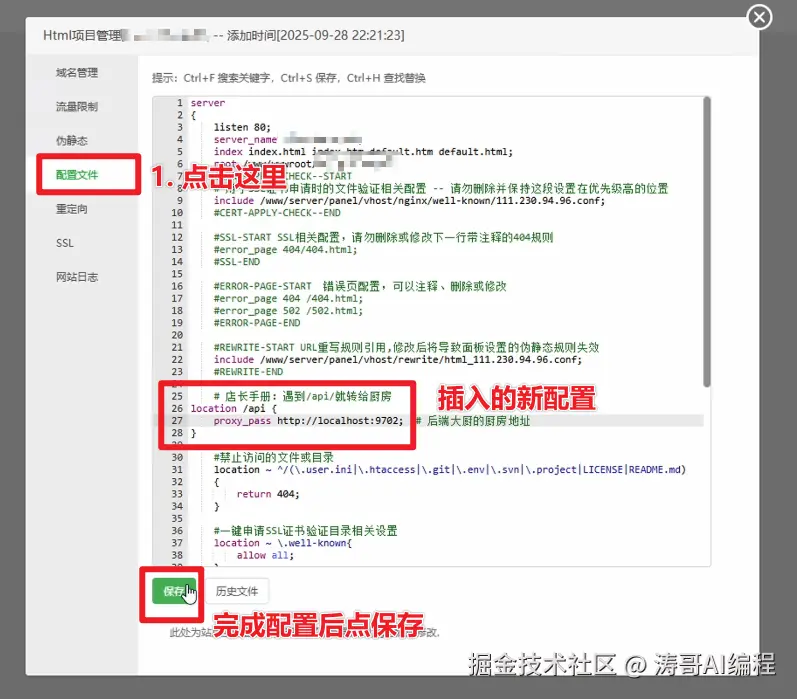This screenshot has height=699, width=797.
Task: Click the '#error_page 502 /502.html;' line
Action: 288,311
